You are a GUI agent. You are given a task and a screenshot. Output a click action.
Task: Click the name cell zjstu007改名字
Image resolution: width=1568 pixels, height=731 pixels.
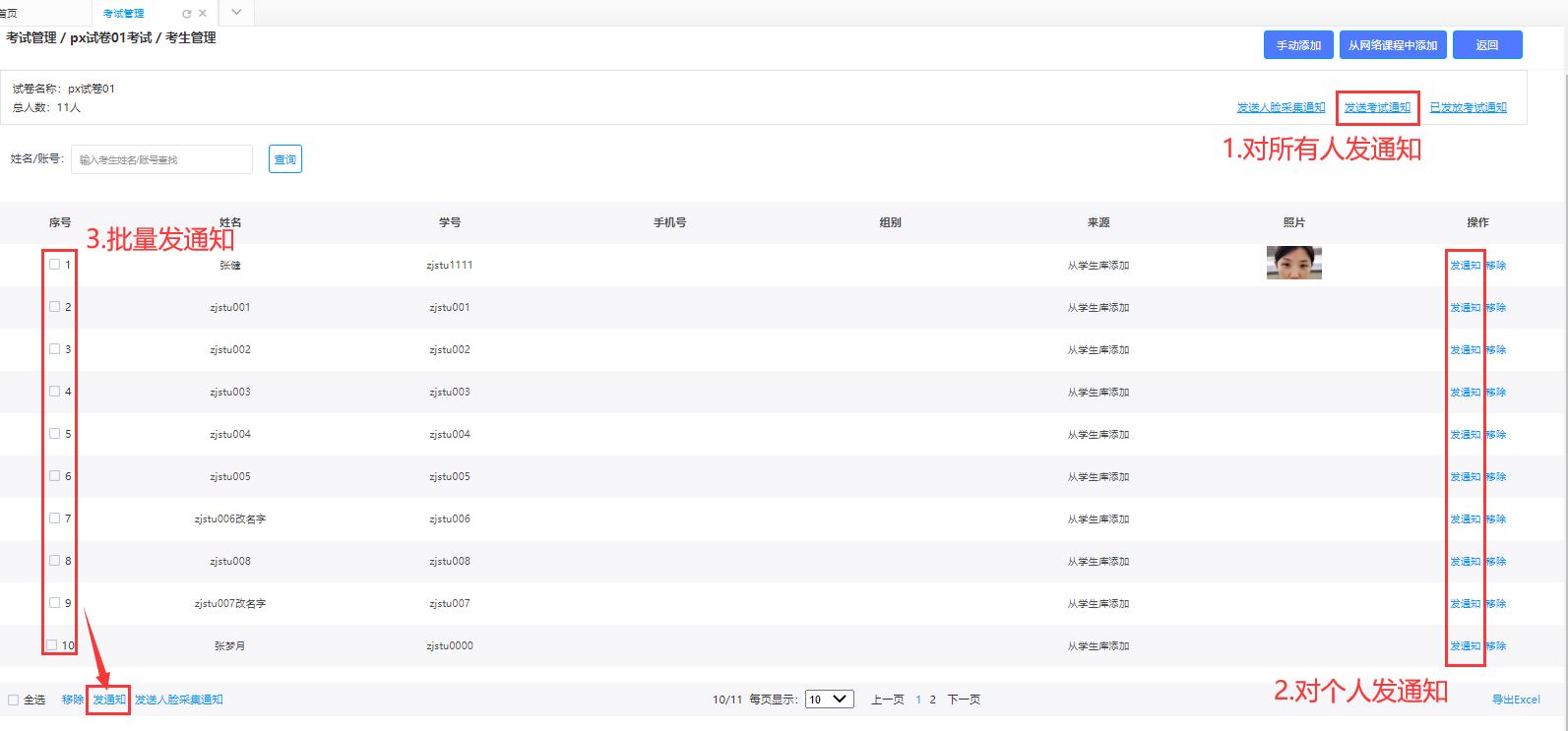click(x=230, y=603)
